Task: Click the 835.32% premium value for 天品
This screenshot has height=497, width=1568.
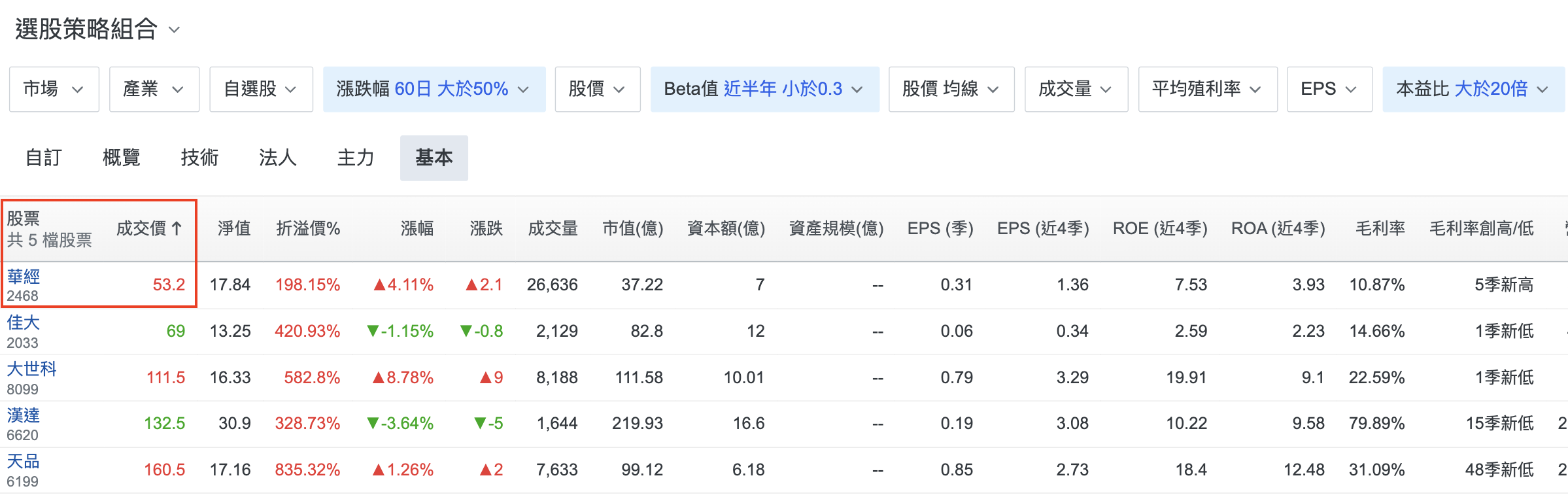Action: [x=307, y=470]
